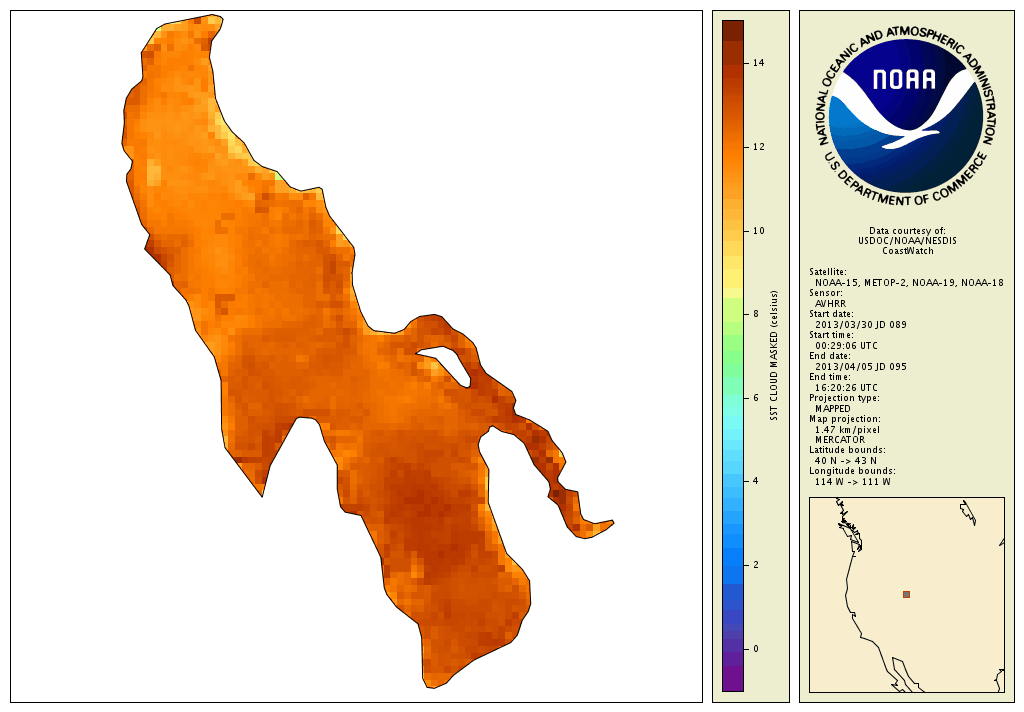Image resolution: width=1024 pixels, height=712 pixels.
Task: Click the inset overview map of the US west coast
Action: point(906,594)
